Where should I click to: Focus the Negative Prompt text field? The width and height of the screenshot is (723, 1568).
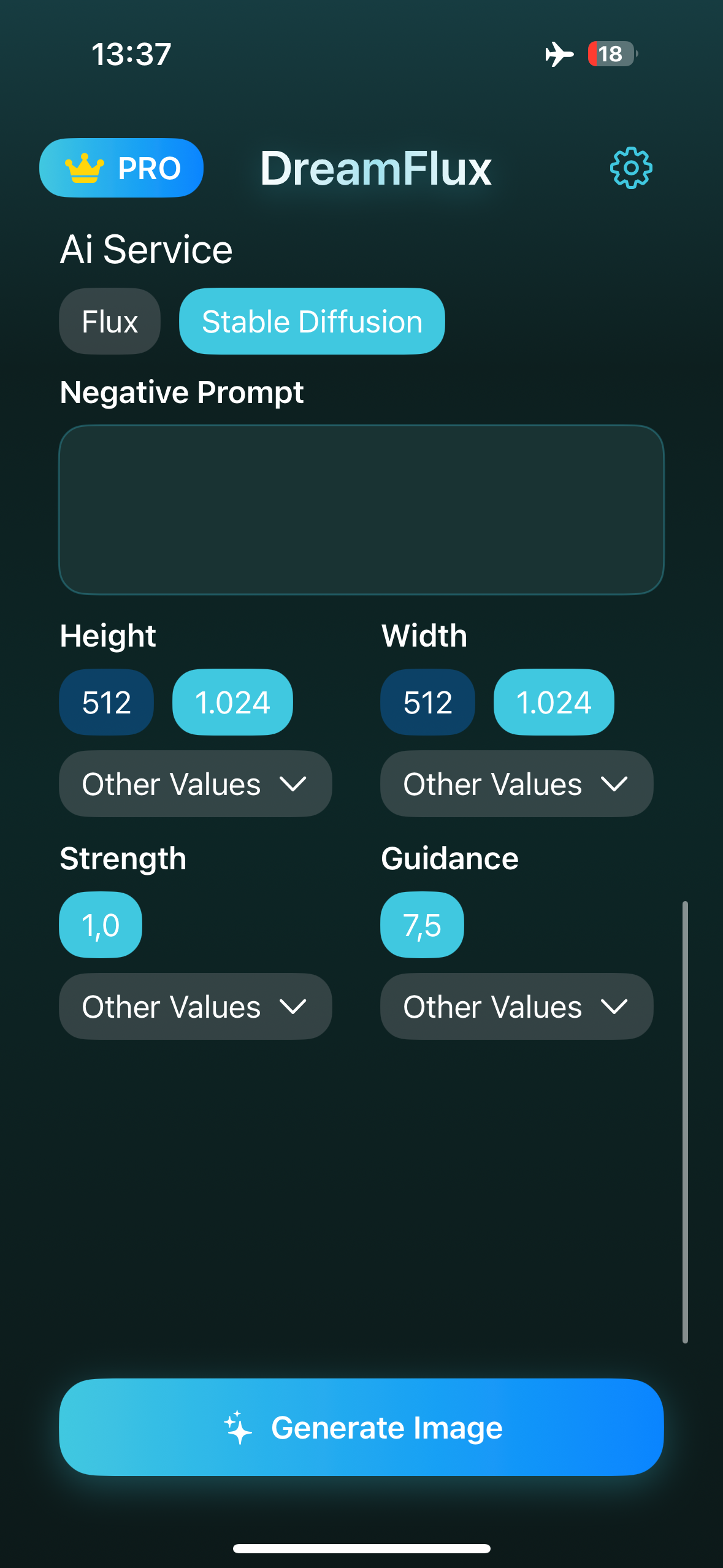pyautogui.click(x=361, y=509)
